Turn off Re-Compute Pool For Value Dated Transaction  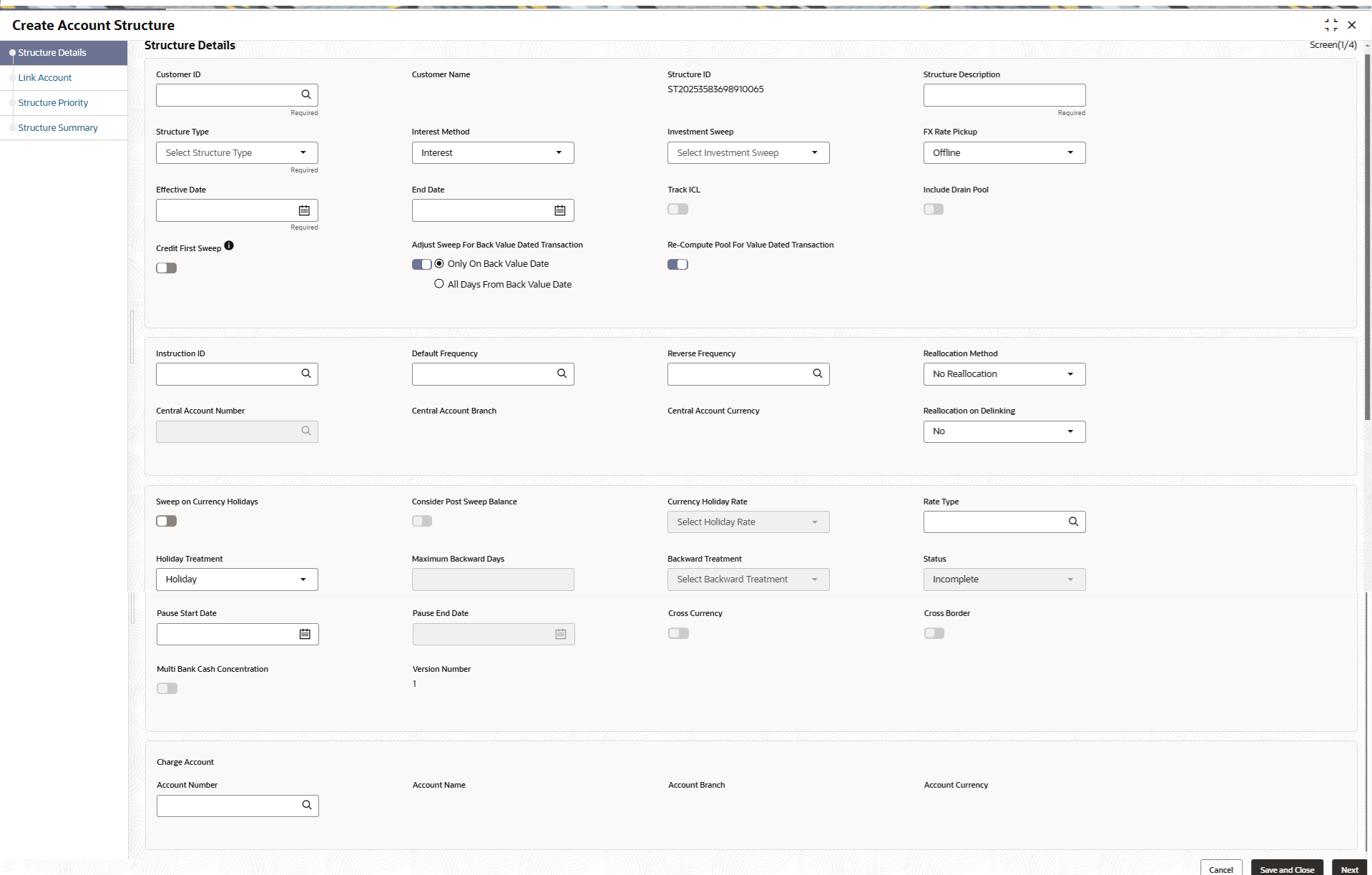pyautogui.click(x=677, y=264)
